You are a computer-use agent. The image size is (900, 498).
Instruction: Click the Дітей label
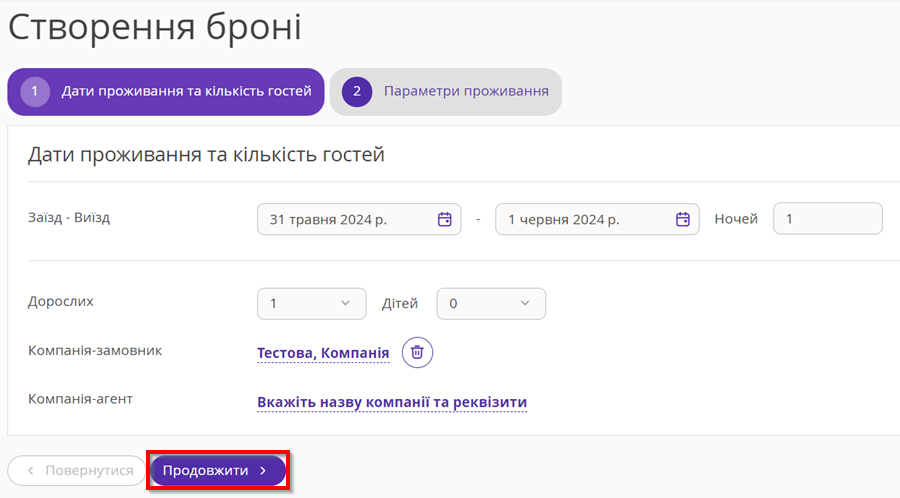pyautogui.click(x=400, y=304)
